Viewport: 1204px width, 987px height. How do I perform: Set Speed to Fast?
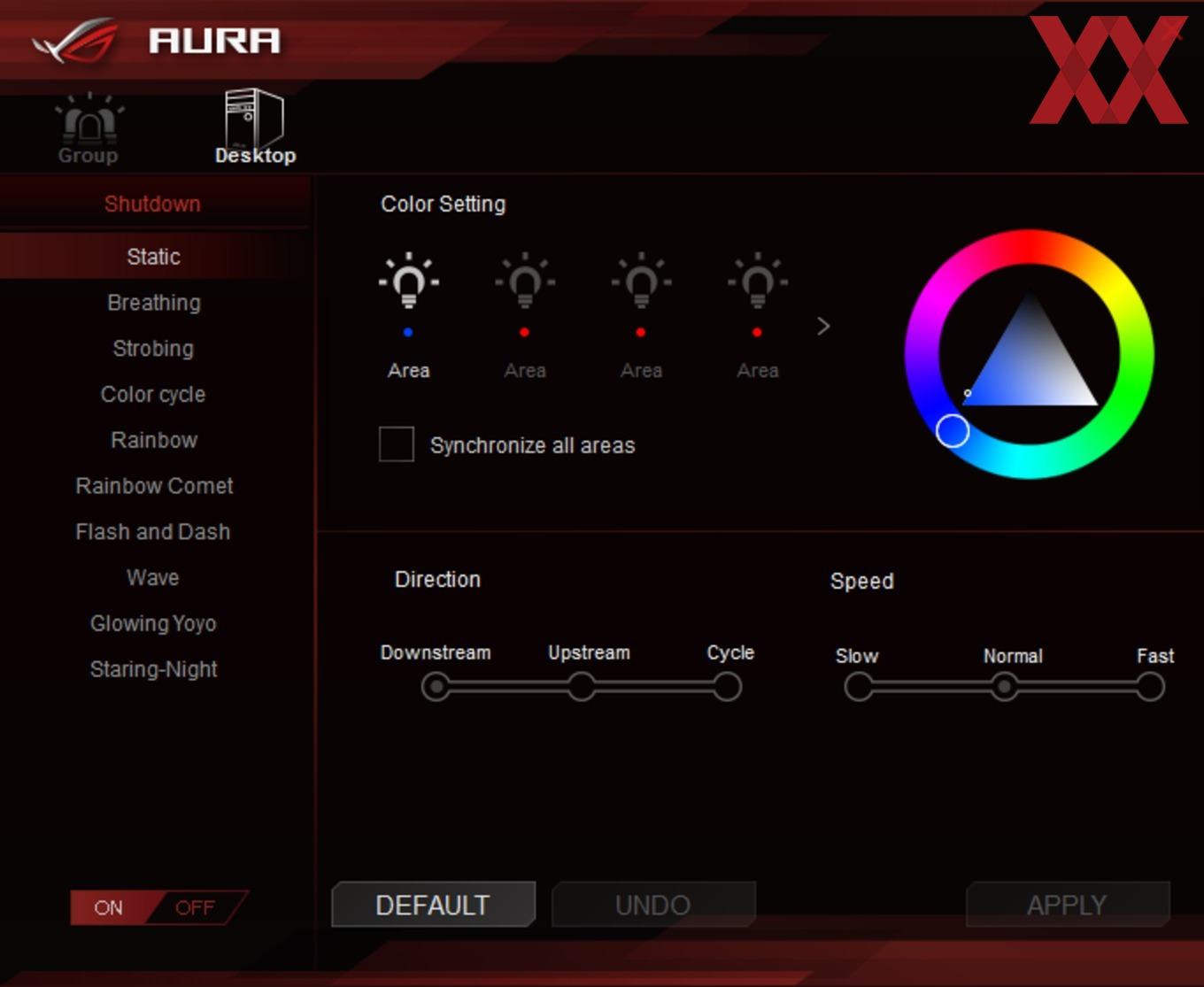1150,687
